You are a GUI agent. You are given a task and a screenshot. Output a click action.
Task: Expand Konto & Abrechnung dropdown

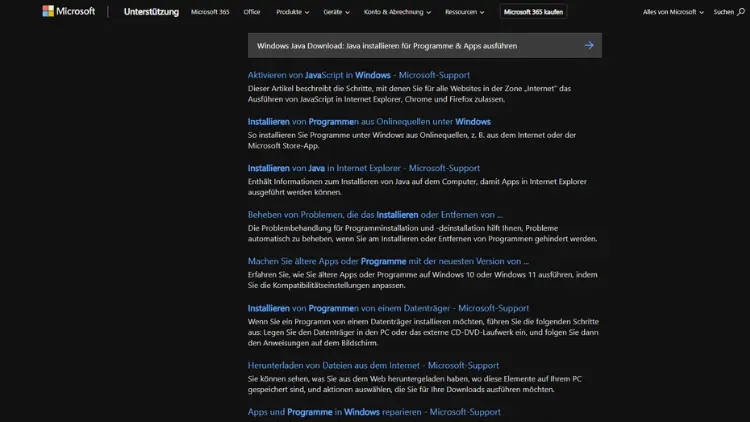pyautogui.click(x=397, y=12)
